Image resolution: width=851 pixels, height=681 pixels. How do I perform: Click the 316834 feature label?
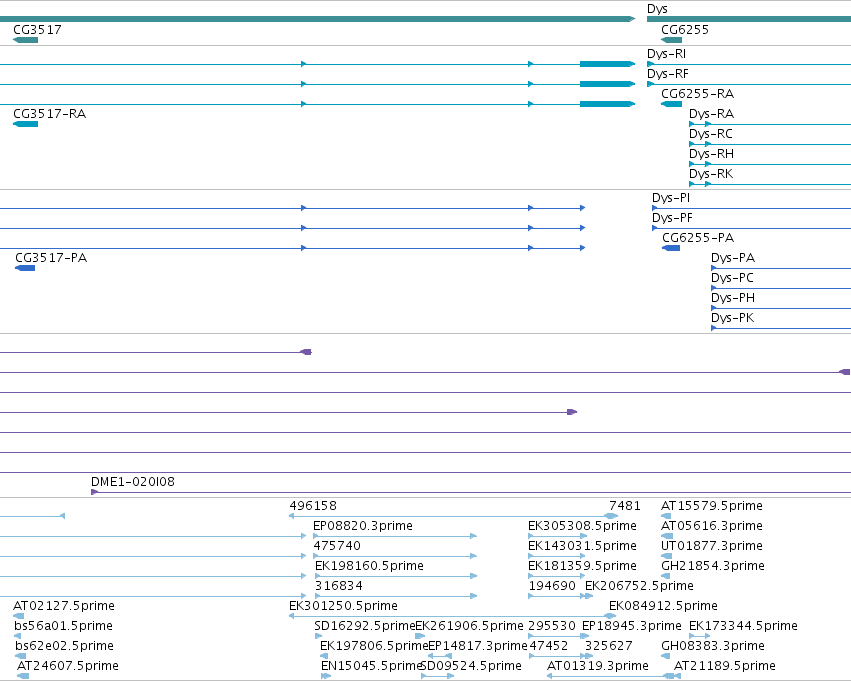pyautogui.click(x=339, y=586)
